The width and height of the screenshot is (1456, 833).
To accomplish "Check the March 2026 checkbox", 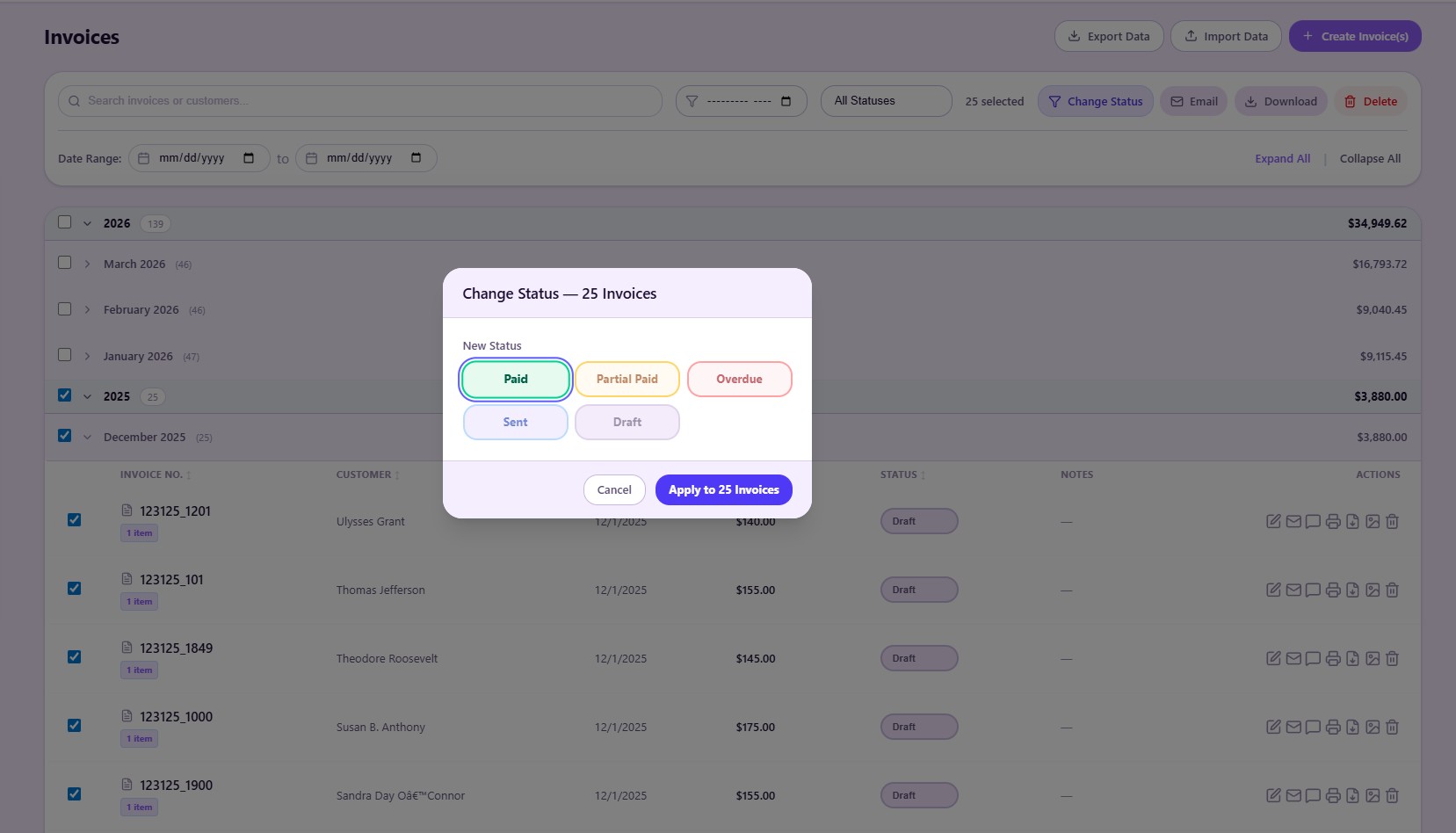I will point(63,262).
